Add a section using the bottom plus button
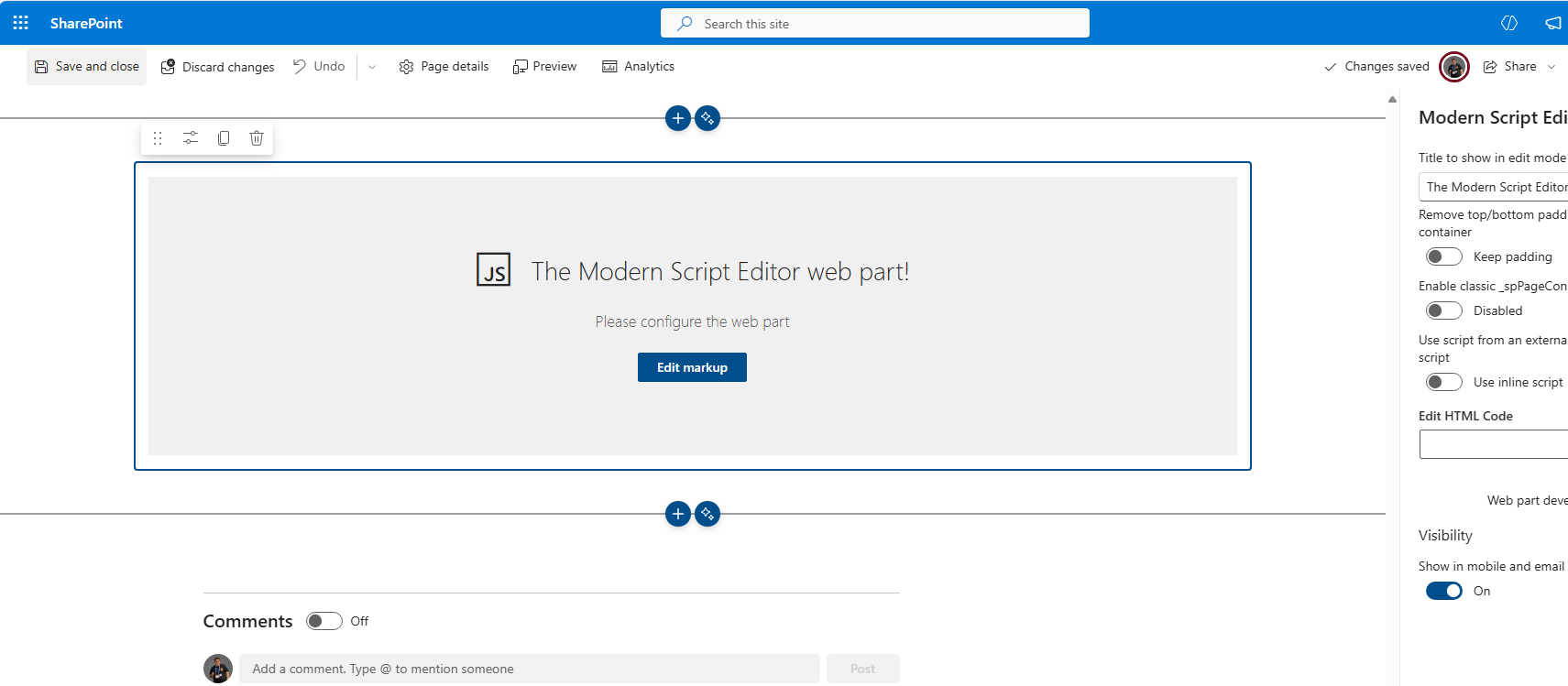This screenshot has width=1568, height=686. click(677, 514)
